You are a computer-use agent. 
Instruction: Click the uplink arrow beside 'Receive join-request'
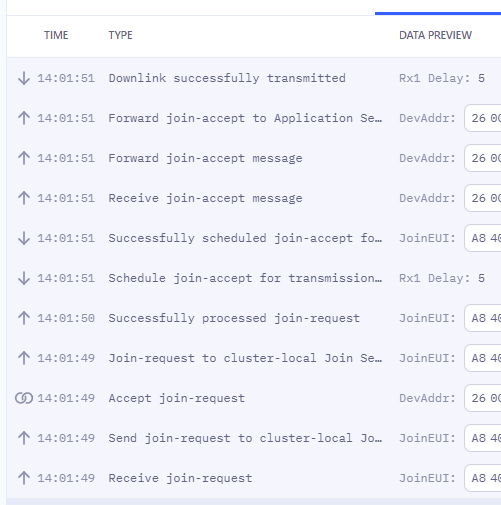tap(24, 478)
